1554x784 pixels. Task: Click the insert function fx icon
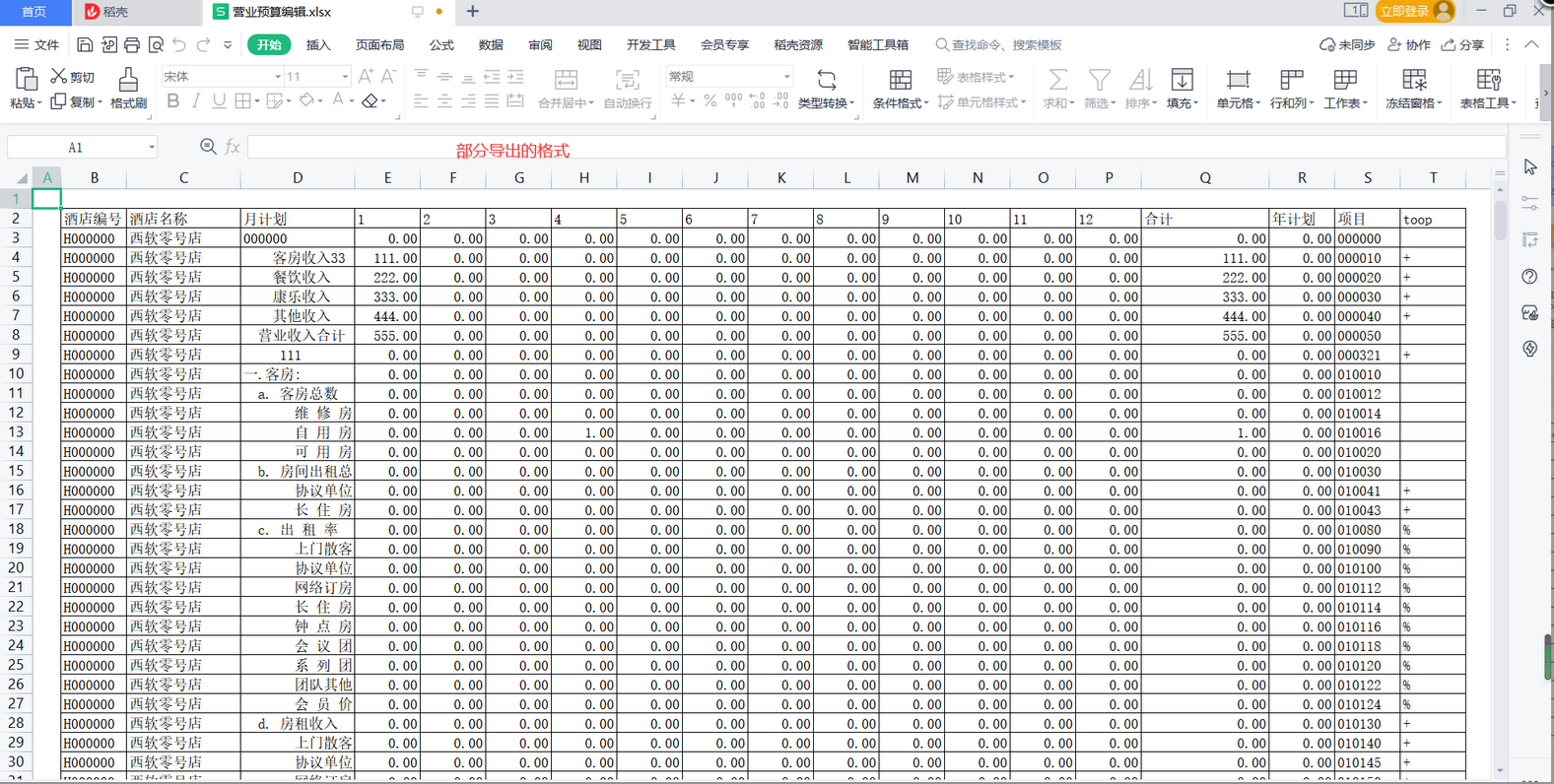[233, 147]
